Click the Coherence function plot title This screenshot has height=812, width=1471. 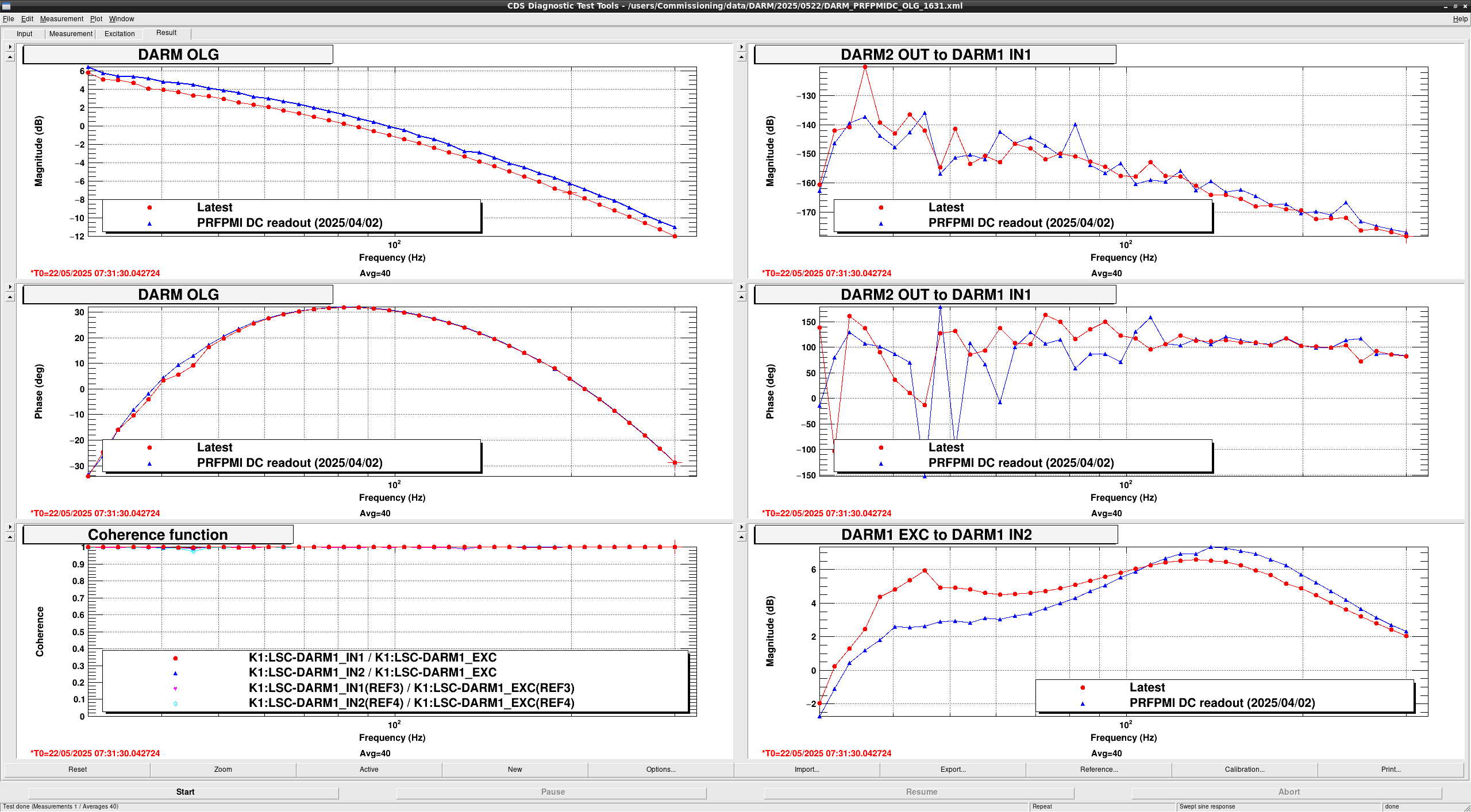pyautogui.click(x=158, y=535)
